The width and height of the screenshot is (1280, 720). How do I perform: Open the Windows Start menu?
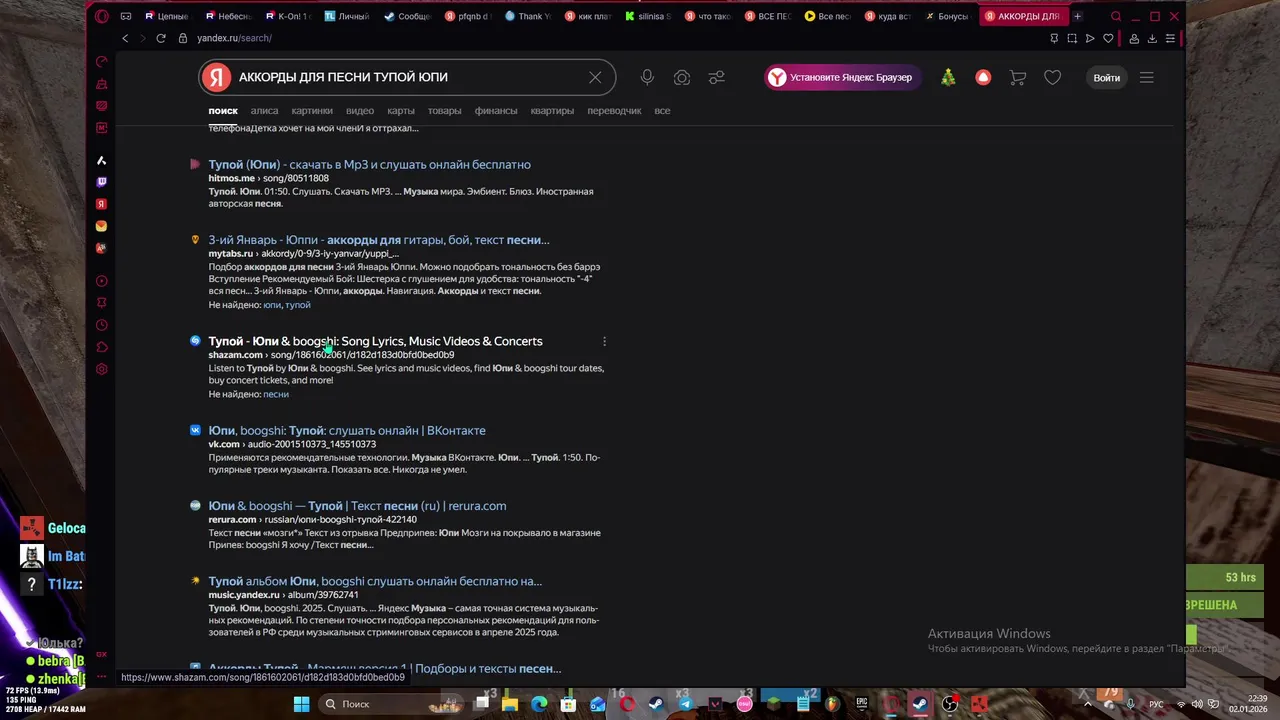pos(301,704)
